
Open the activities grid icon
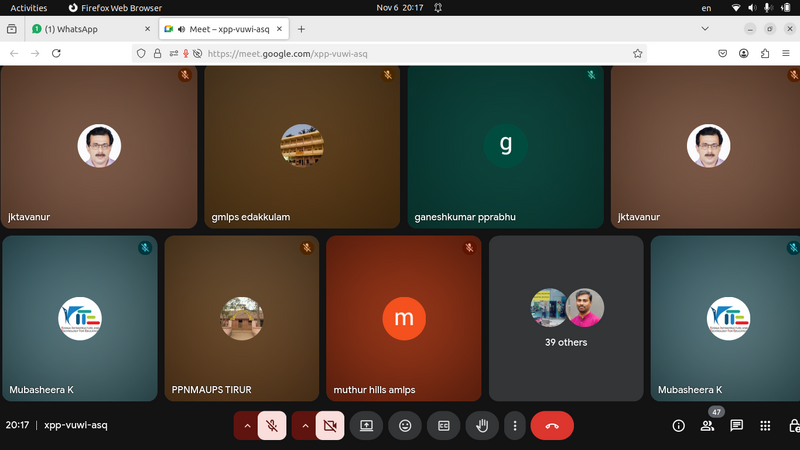point(766,425)
